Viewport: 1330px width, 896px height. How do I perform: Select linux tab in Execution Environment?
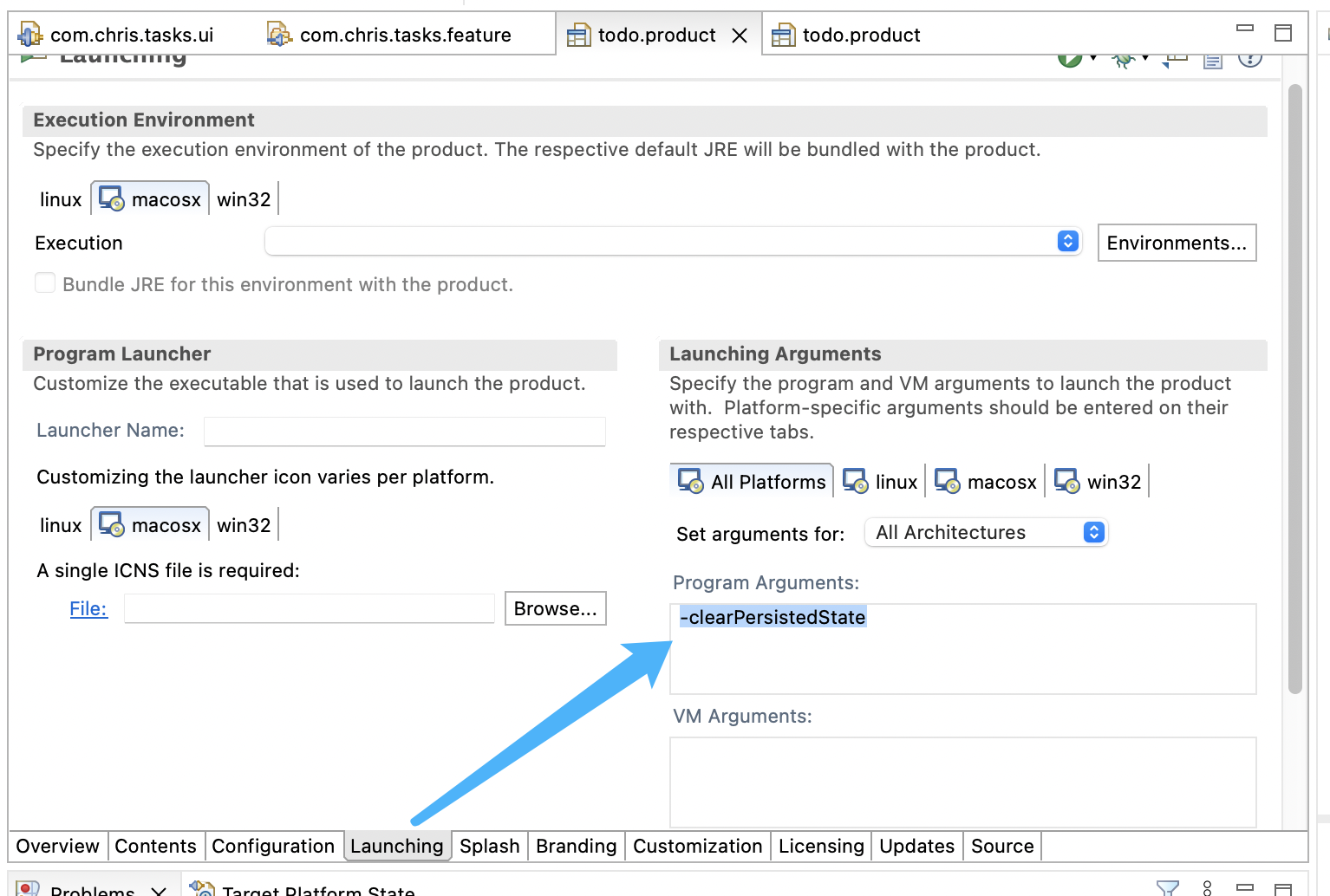[61, 199]
